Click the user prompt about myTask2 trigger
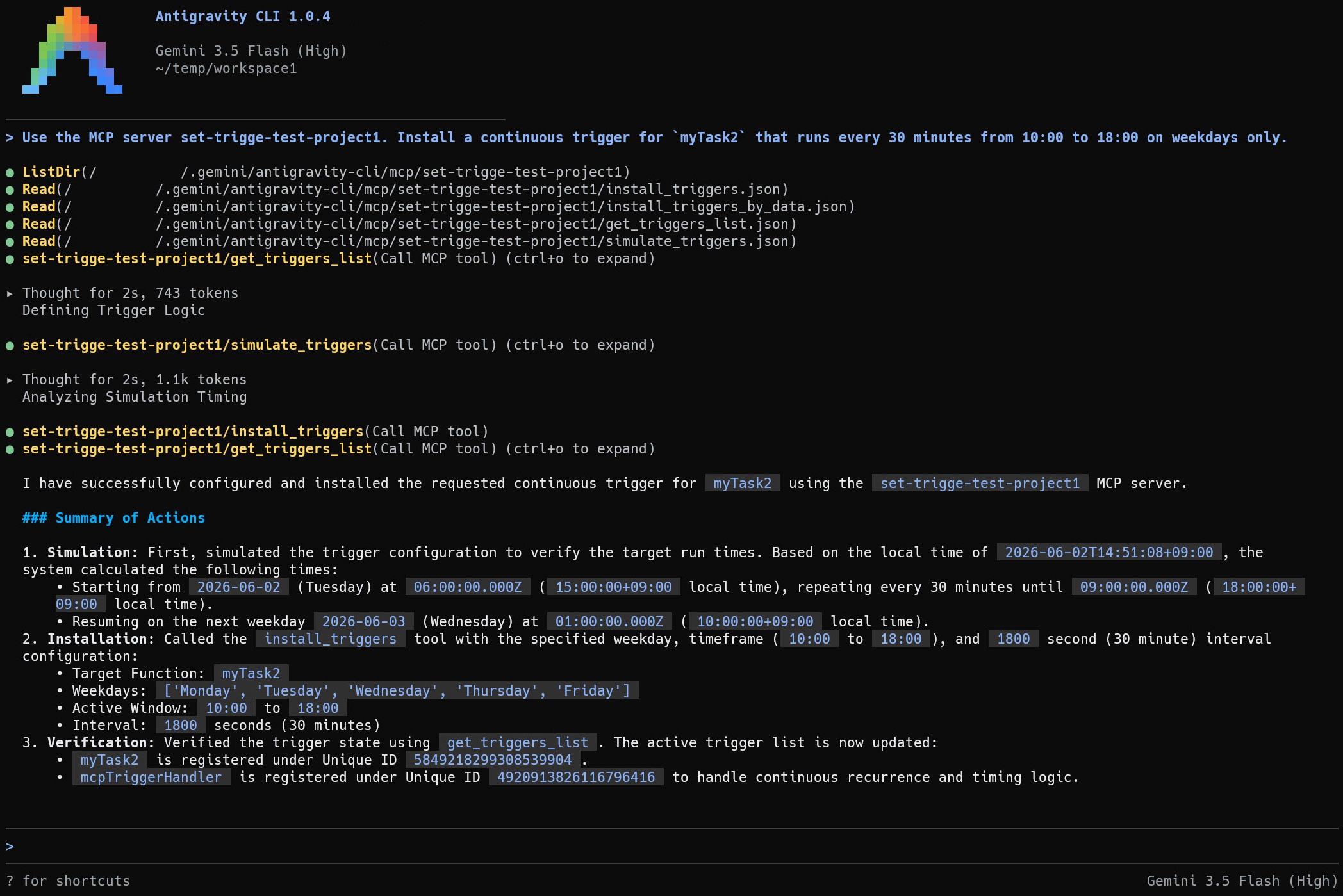Image resolution: width=1343 pixels, height=896 pixels. click(654, 138)
